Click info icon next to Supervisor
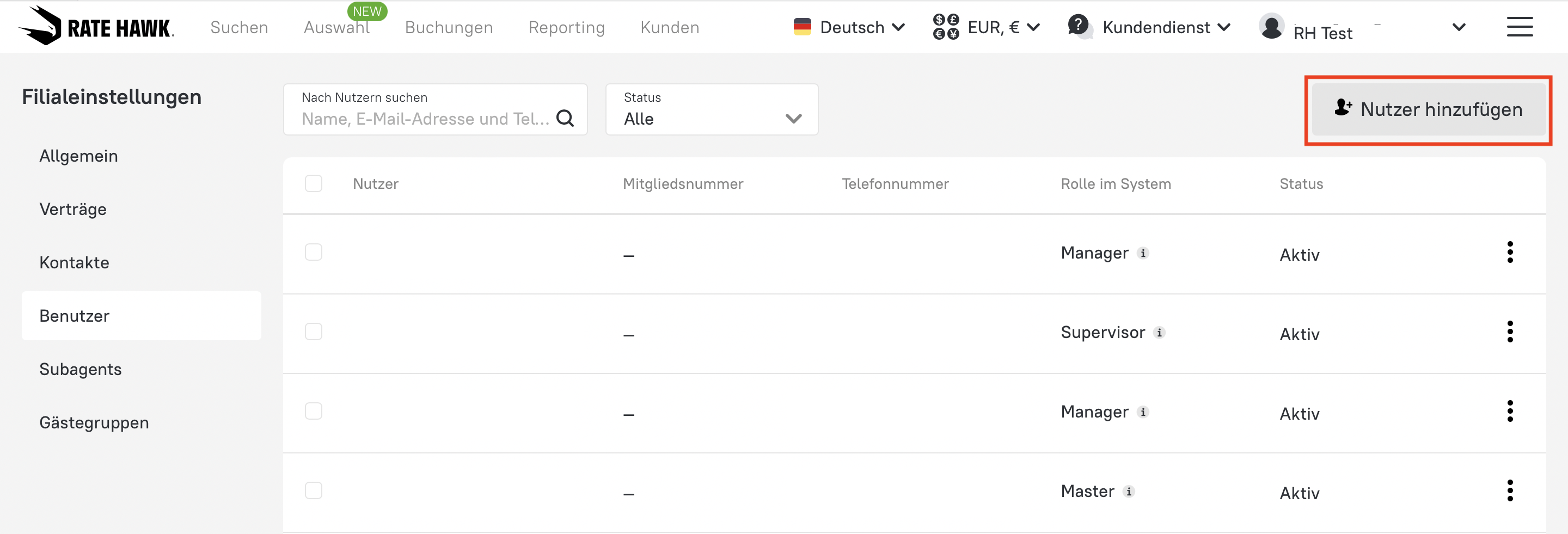The width and height of the screenshot is (1568, 534). [x=1159, y=333]
